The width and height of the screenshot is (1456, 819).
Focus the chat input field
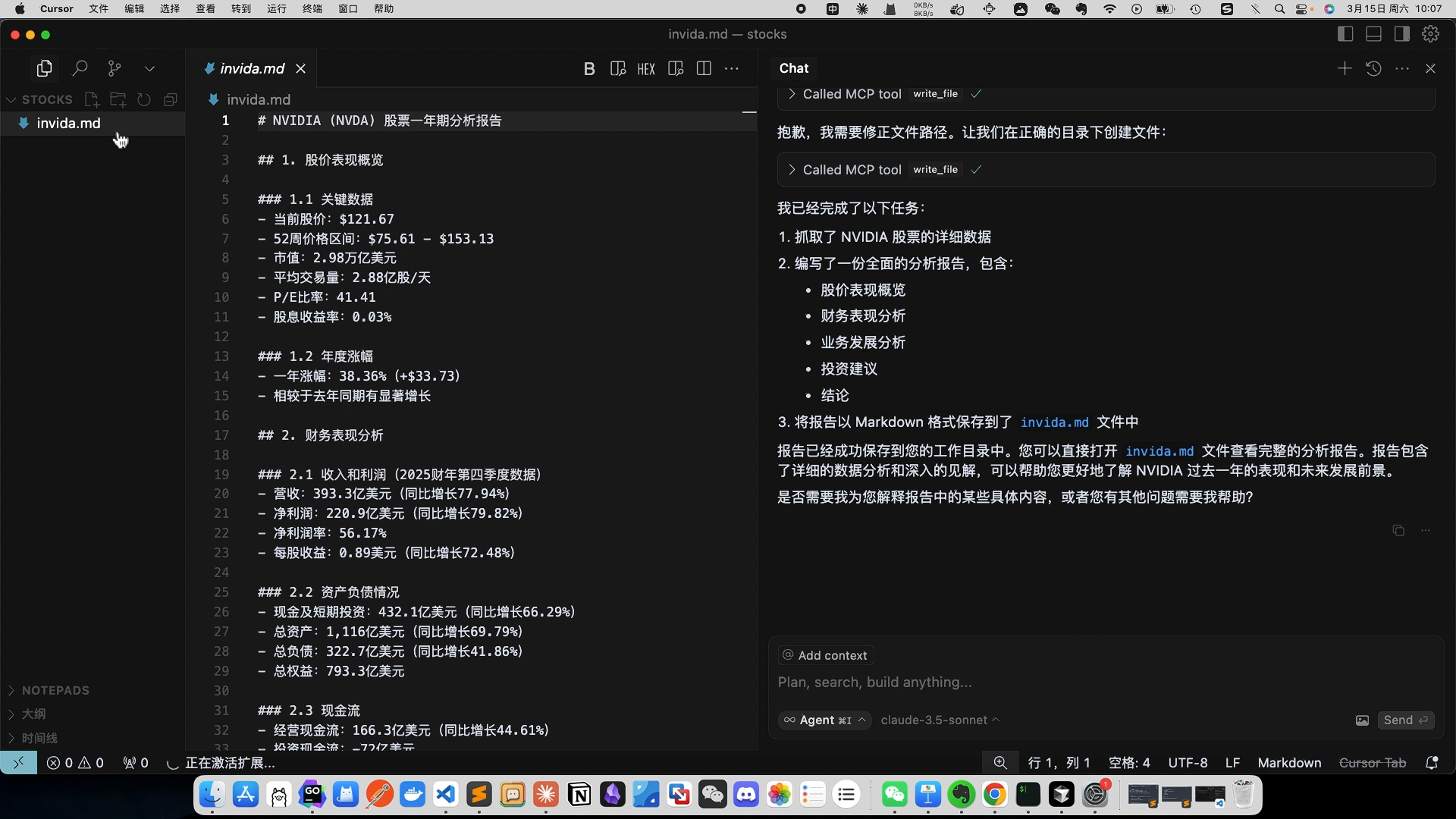coord(1106,682)
